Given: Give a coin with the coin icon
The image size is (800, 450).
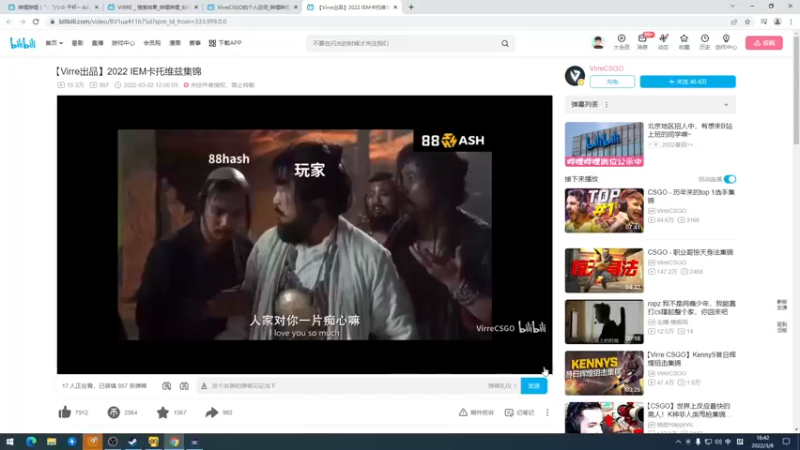Looking at the screenshot, I should (113, 412).
